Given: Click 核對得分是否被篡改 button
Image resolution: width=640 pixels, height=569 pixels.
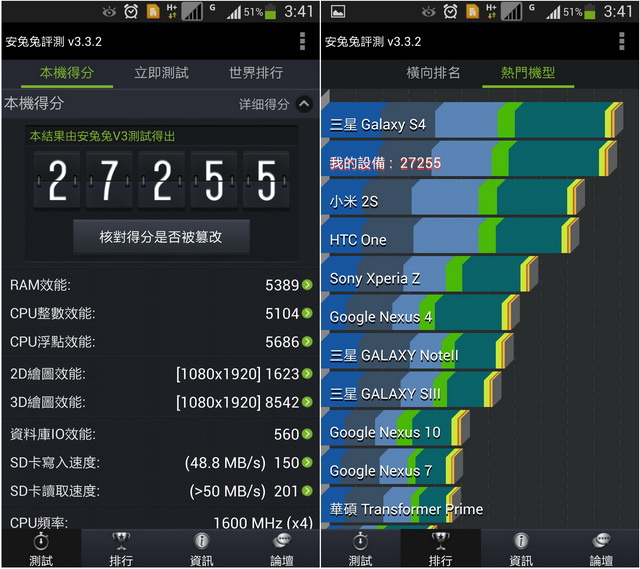Looking at the screenshot, I should 161,237.
